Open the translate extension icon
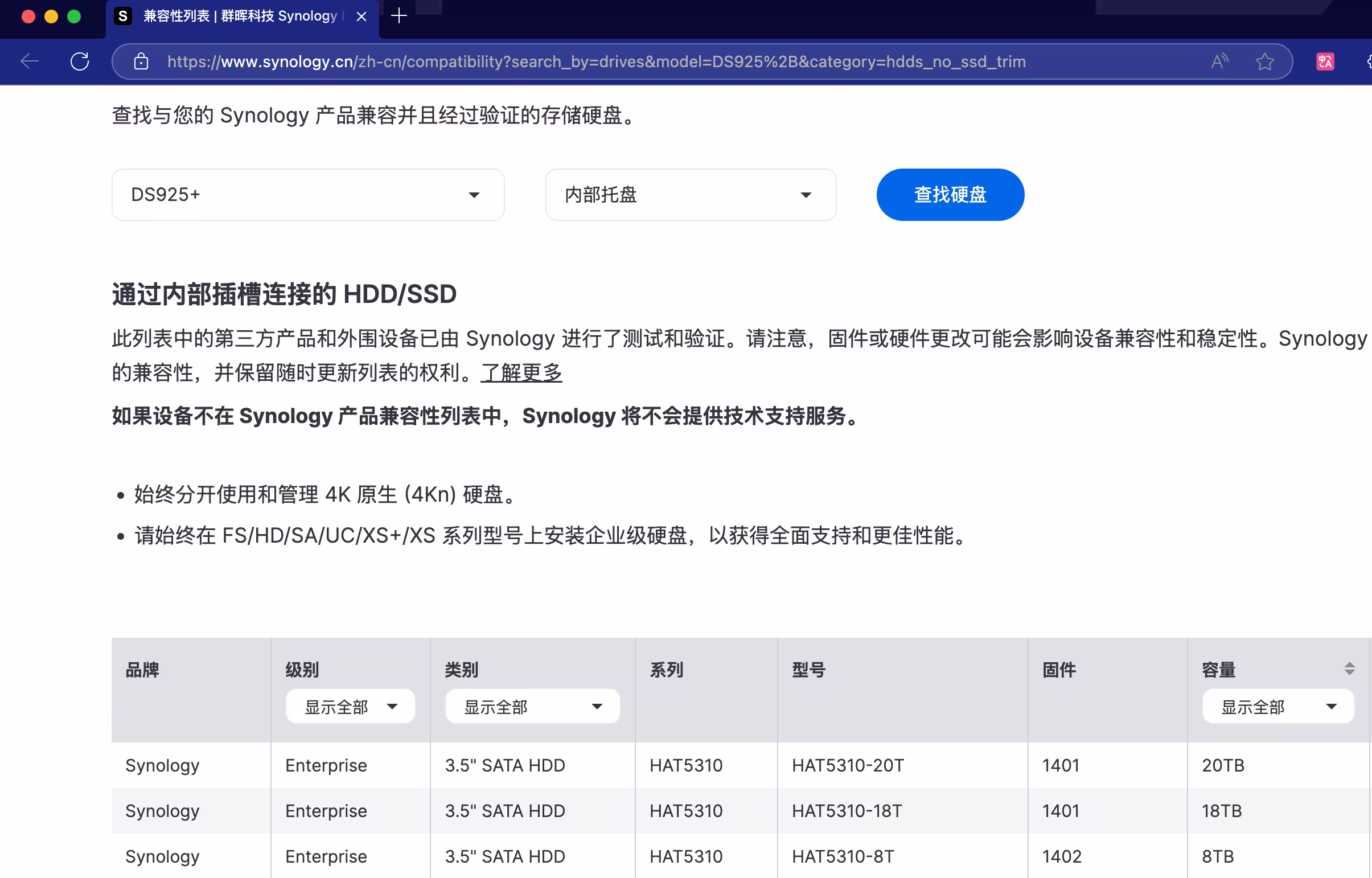The width and height of the screenshot is (1372, 878). [x=1325, y=61]
